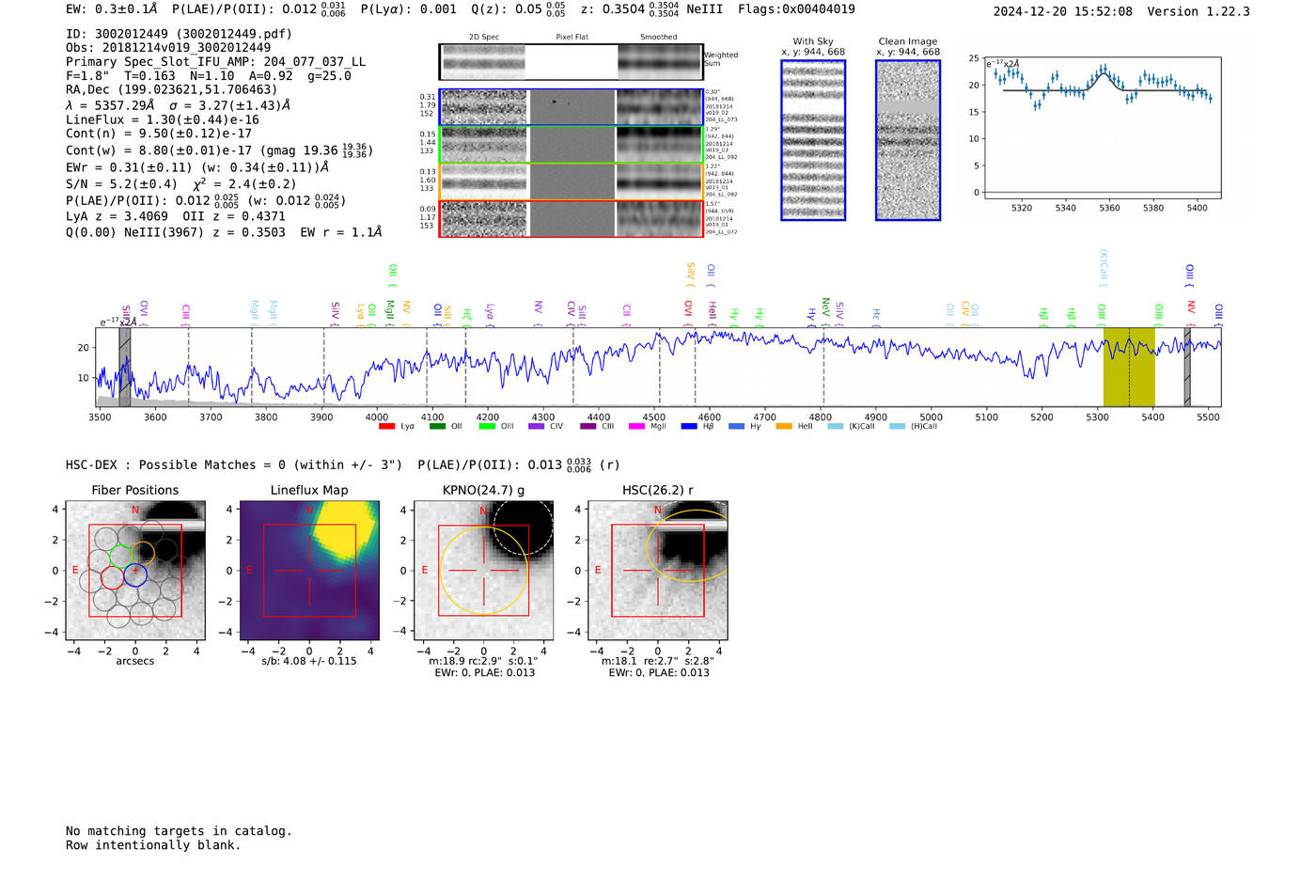Click the yellow aperture ellipse in KPNO cutout
This screenshot has height=896, width=1316.
tap(484, 571)
